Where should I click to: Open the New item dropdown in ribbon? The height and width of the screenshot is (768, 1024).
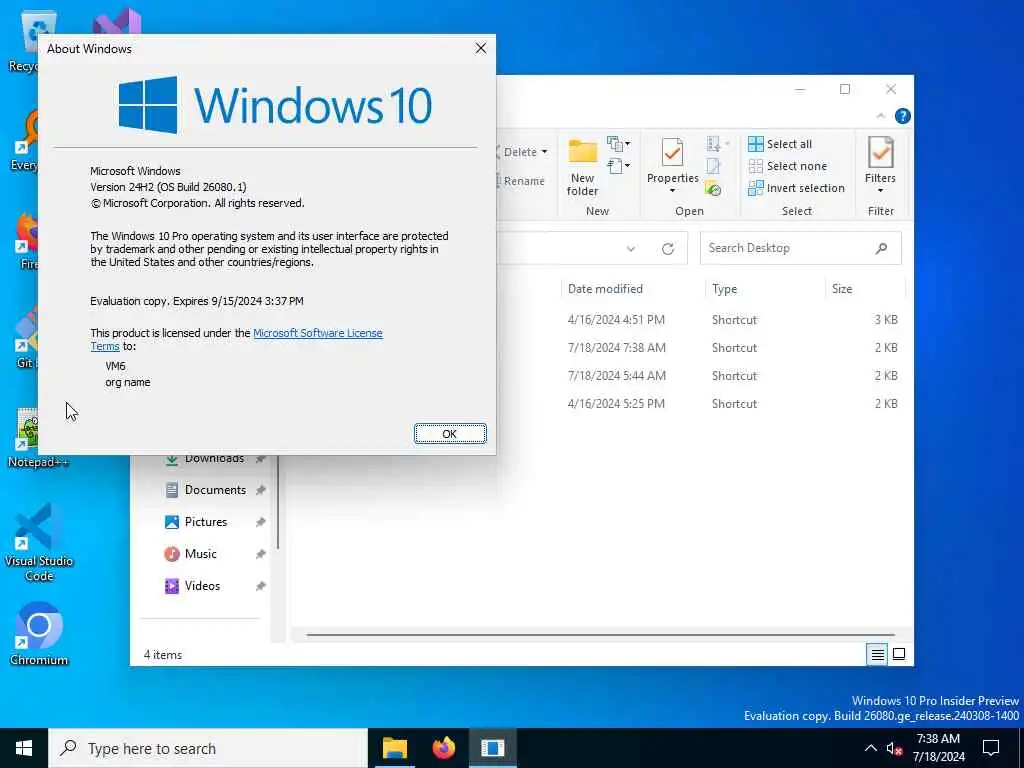[618, 144]
